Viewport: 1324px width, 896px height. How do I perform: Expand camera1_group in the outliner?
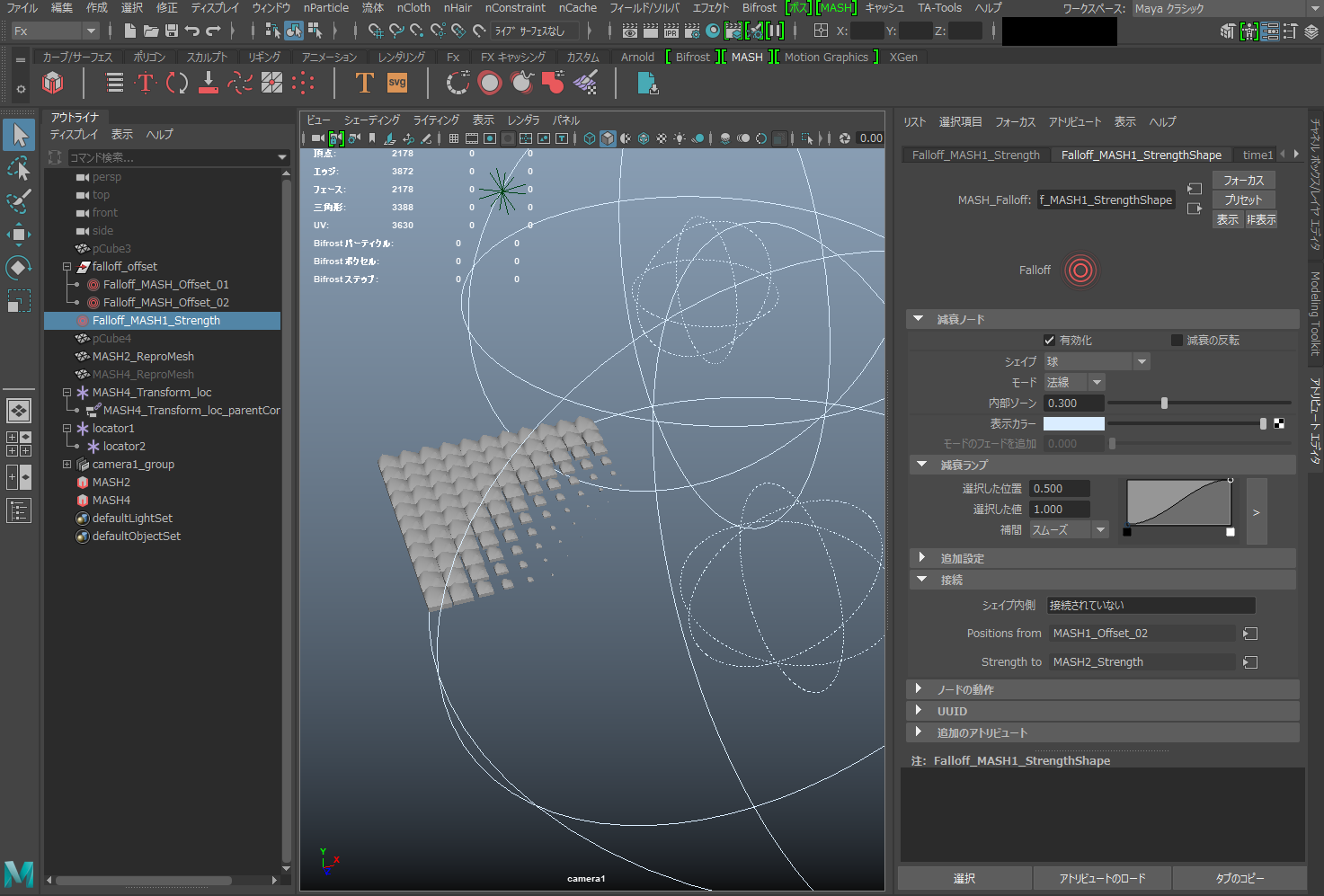click(67, 465)
